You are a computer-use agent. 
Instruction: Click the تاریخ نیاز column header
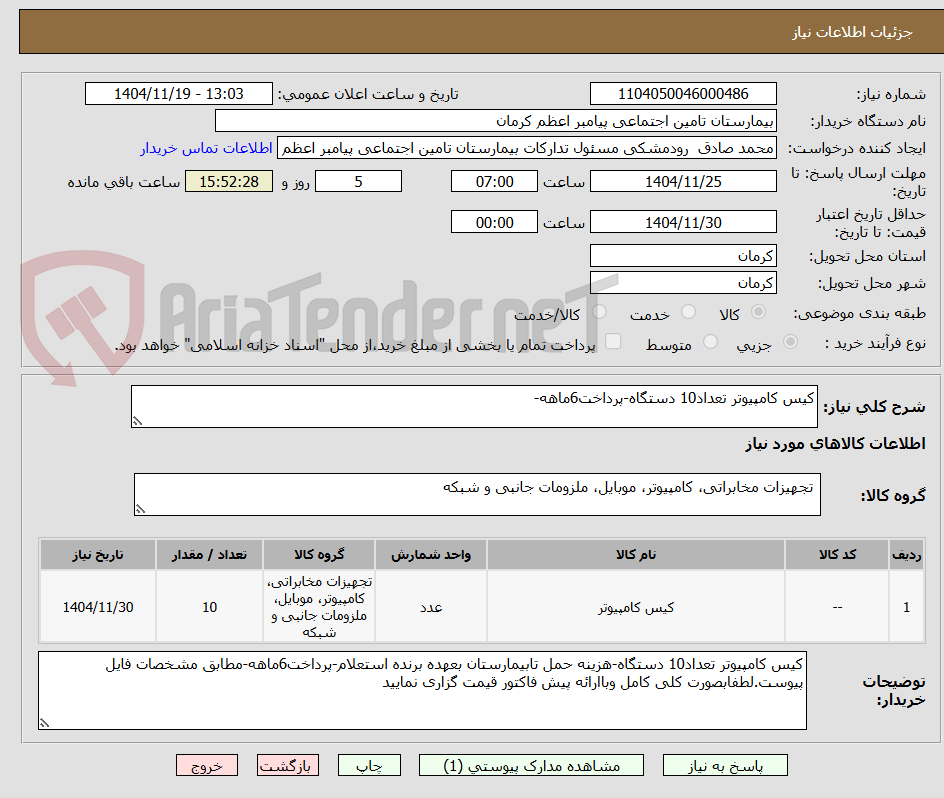point(98,555)
